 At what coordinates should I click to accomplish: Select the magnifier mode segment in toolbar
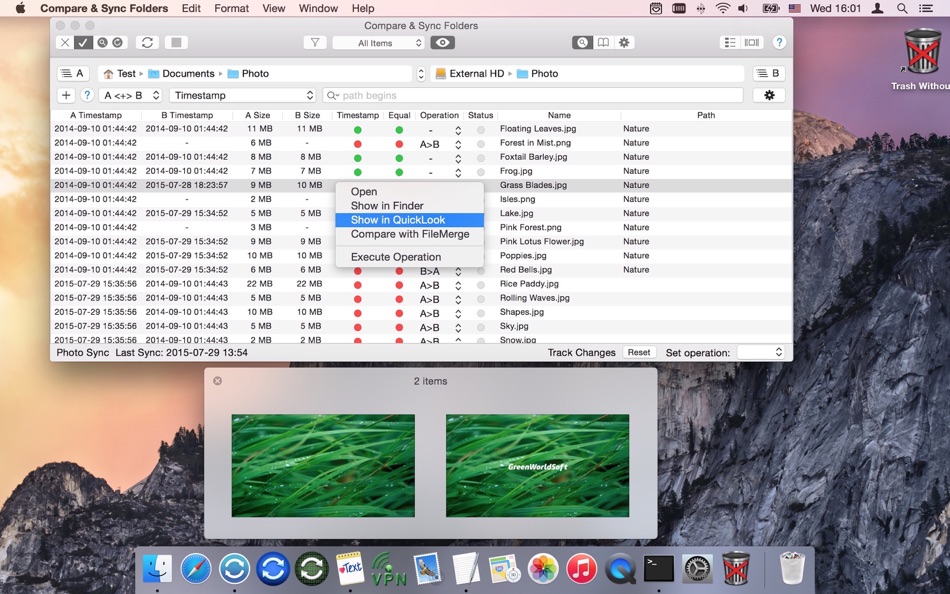582,42
